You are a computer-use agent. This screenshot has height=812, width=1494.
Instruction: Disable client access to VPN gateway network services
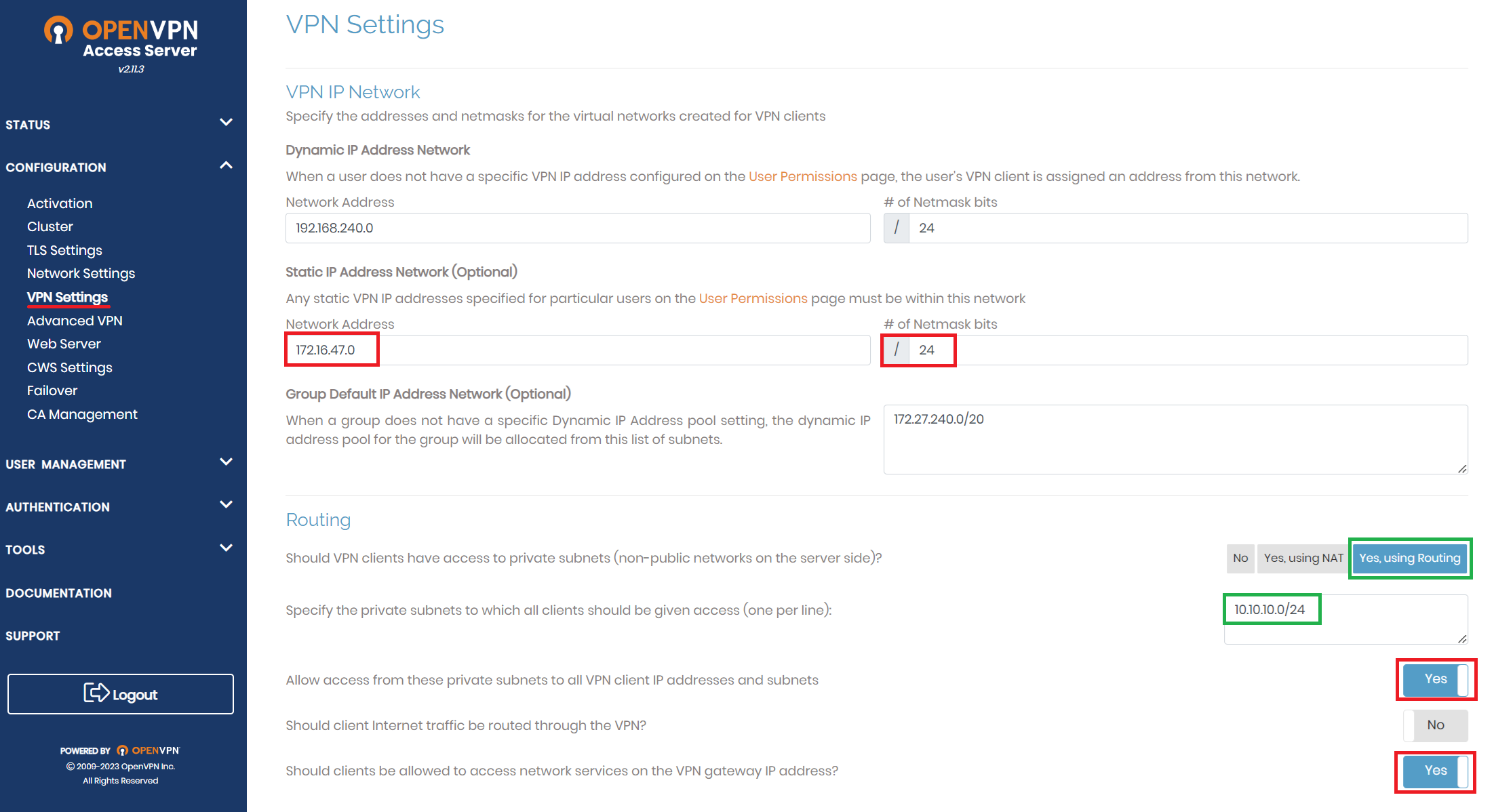(x=1436, y=771)
